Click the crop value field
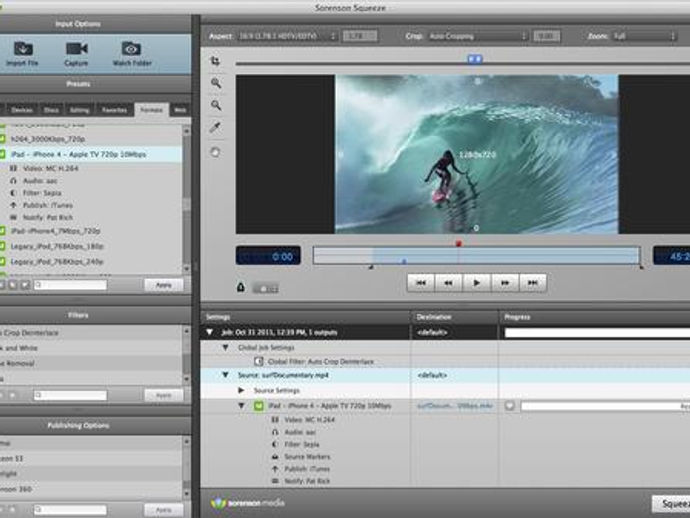This screenshot has height=518, width=690. pyautogui.click(x=547, y=36)
